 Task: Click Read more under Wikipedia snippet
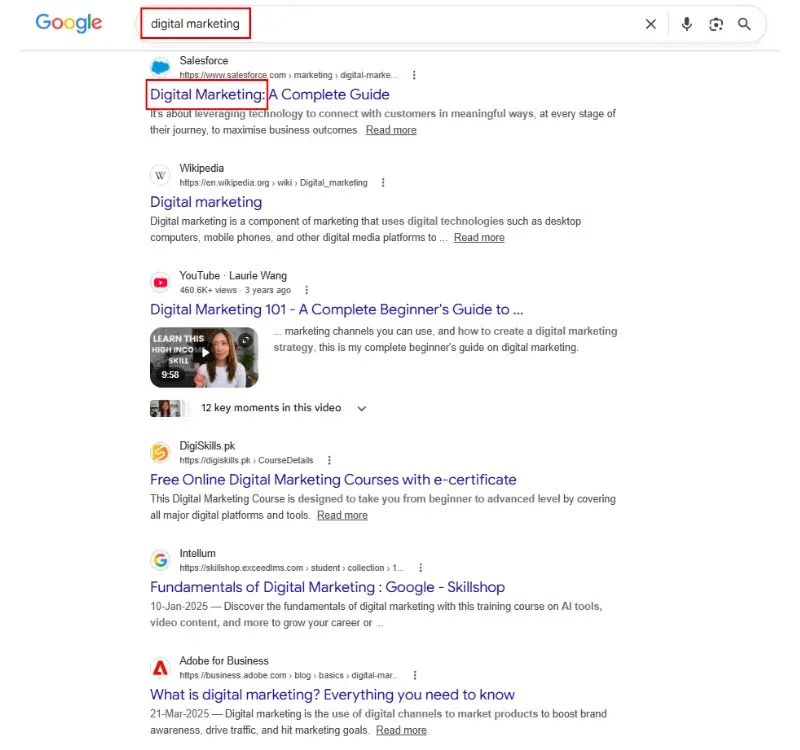(479, 238)
